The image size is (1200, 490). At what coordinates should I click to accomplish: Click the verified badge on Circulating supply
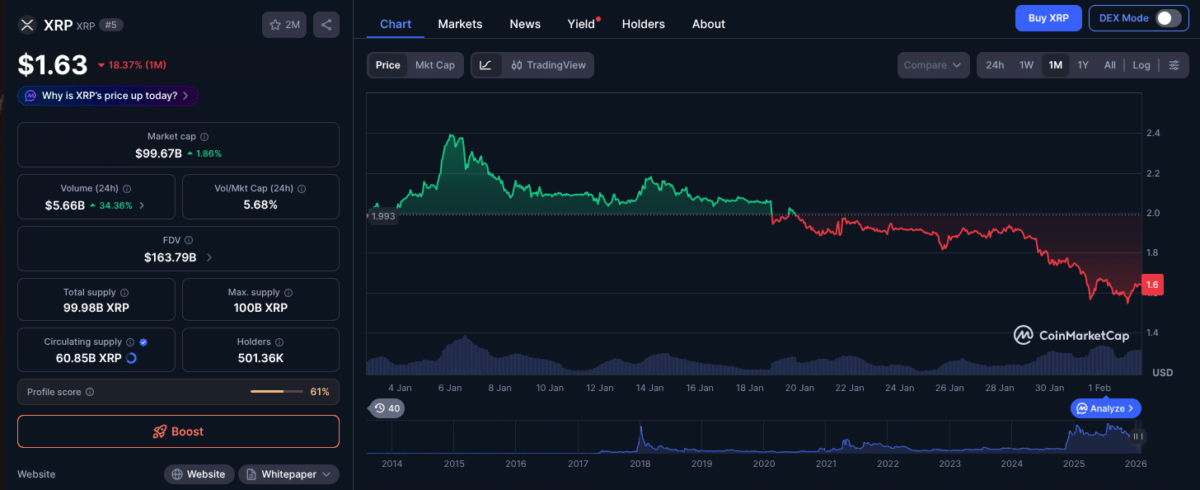click(144, 341)
